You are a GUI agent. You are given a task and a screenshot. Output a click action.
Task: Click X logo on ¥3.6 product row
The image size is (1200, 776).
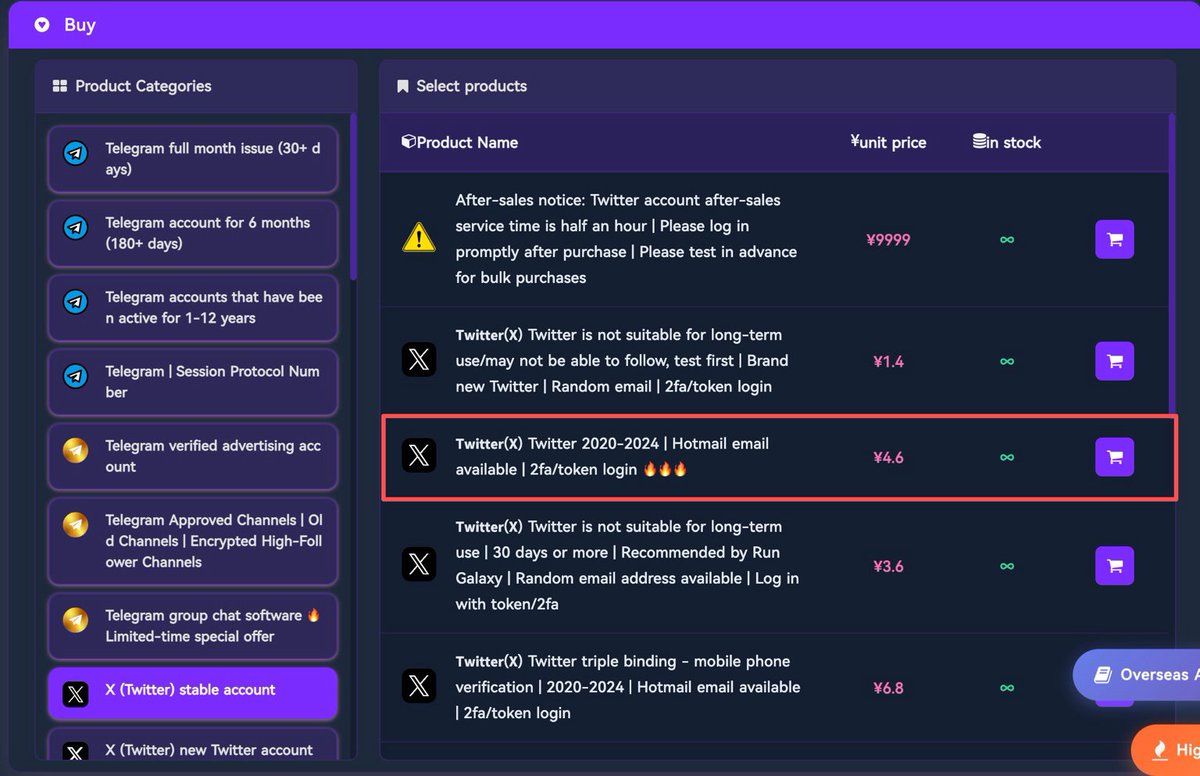click(419, 565)
